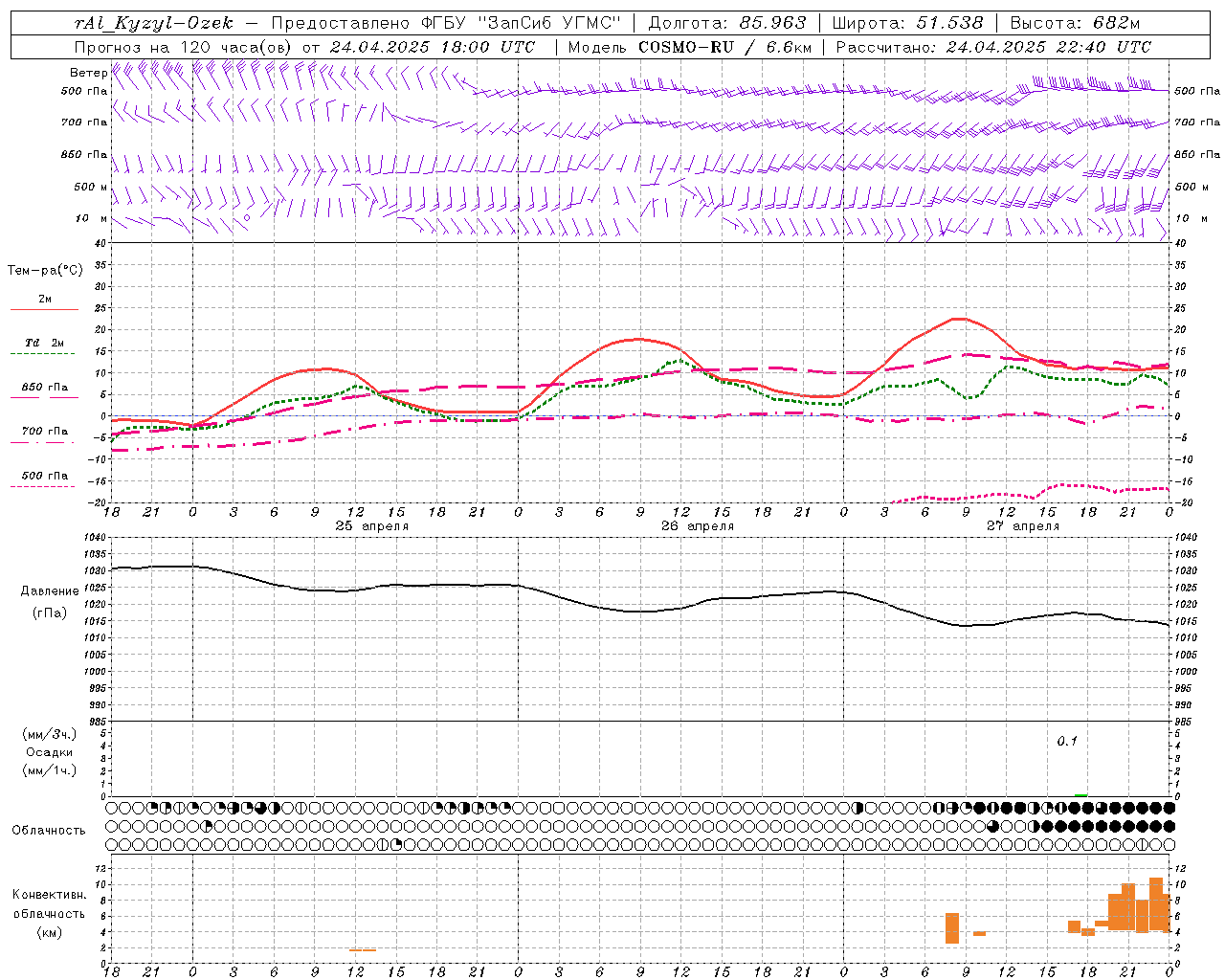Click the (мм/3ч.) precipitation unit label
Viewport: 1225px width, 980px height.
coord(50,735)
